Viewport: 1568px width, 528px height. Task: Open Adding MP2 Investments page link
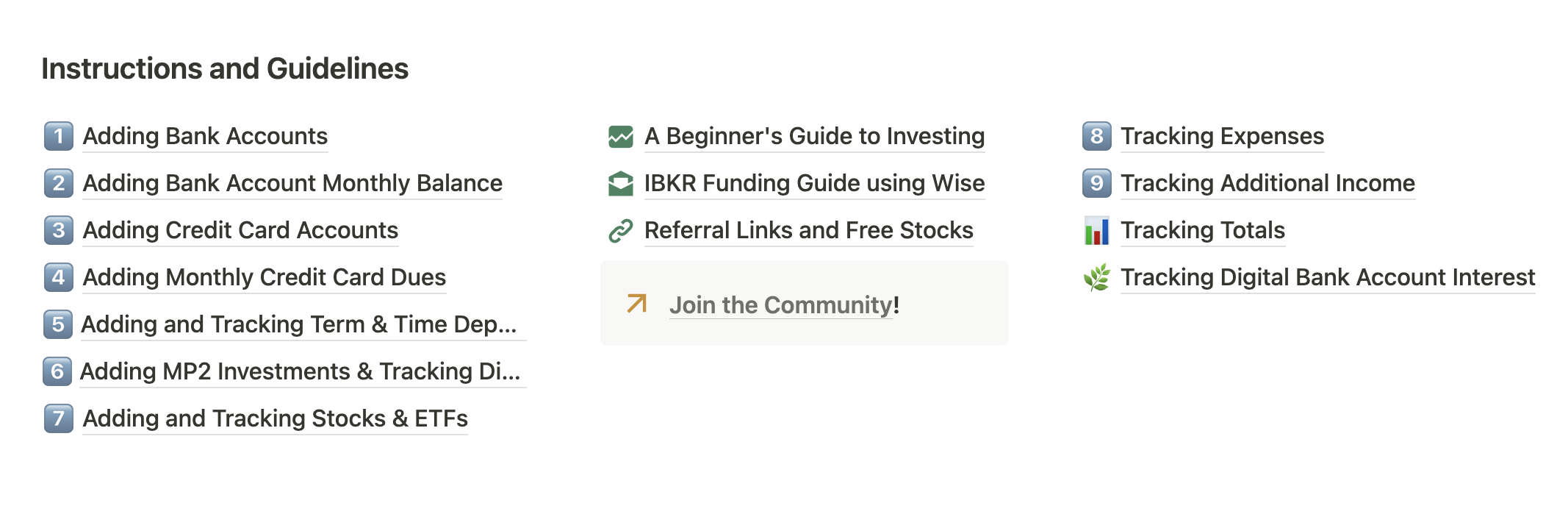pos(301,371)
